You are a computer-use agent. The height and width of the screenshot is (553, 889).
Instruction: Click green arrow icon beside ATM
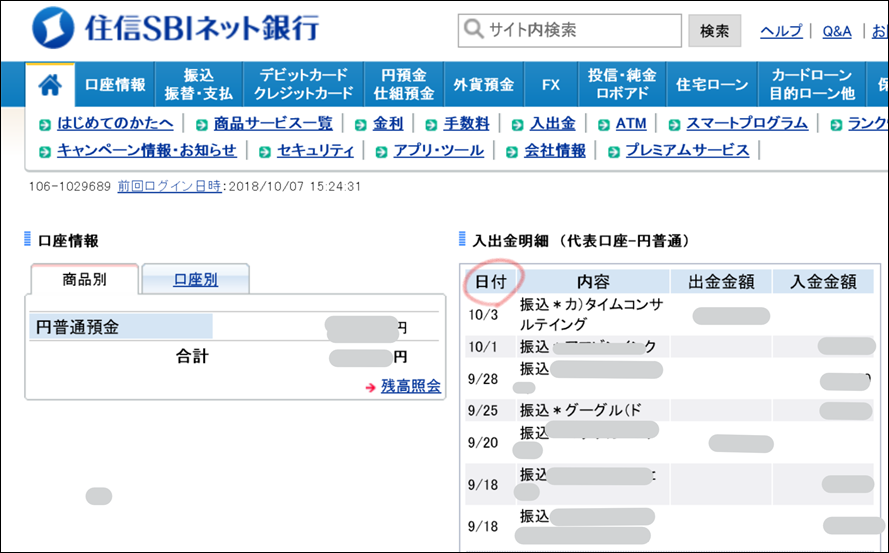pyautogui.click(x=604, y=125)
